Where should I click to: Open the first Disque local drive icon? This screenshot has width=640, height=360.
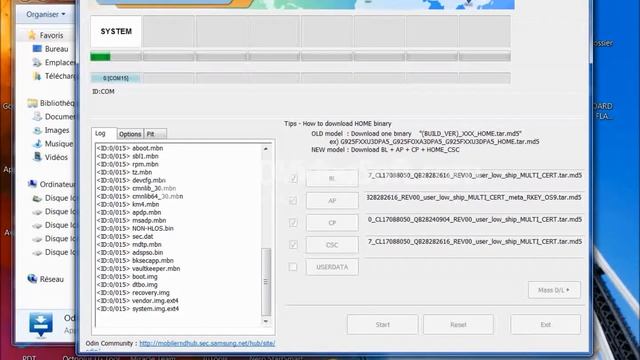(37, 198)
